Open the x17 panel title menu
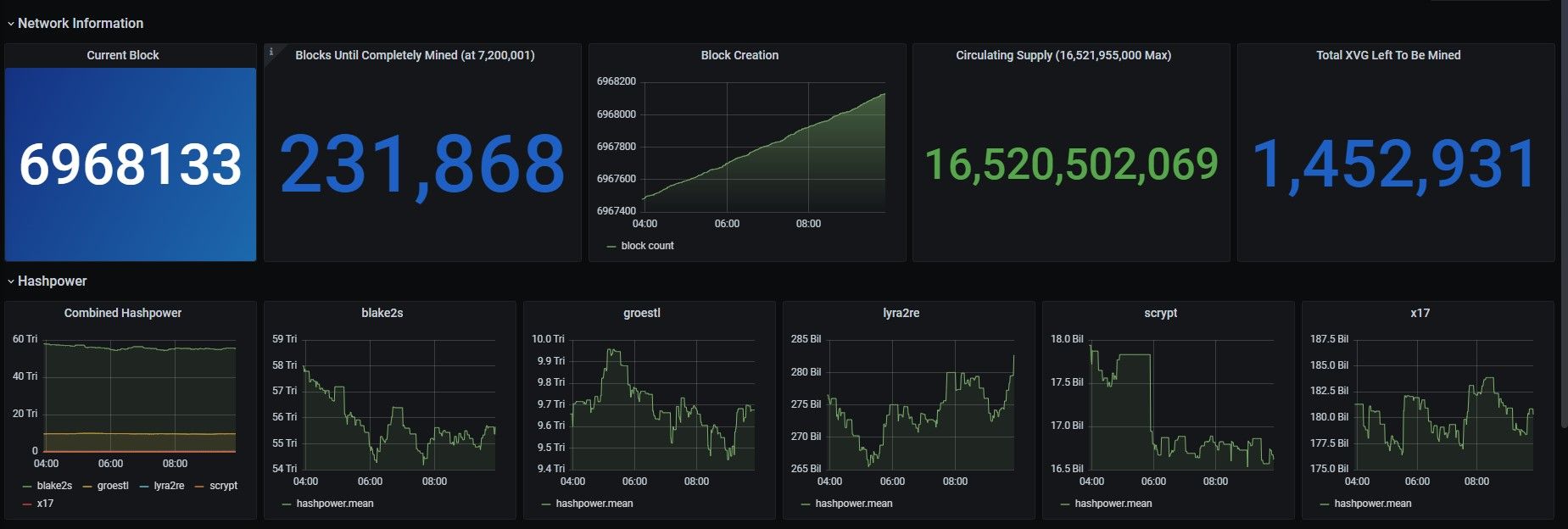The image size is (1568, 529). click(x=1420, y=313)
